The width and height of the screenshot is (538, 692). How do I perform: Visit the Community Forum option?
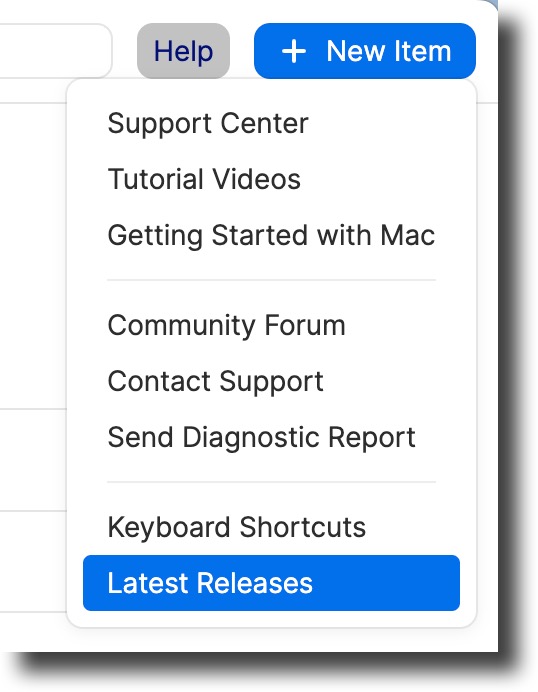coord(271,325)
